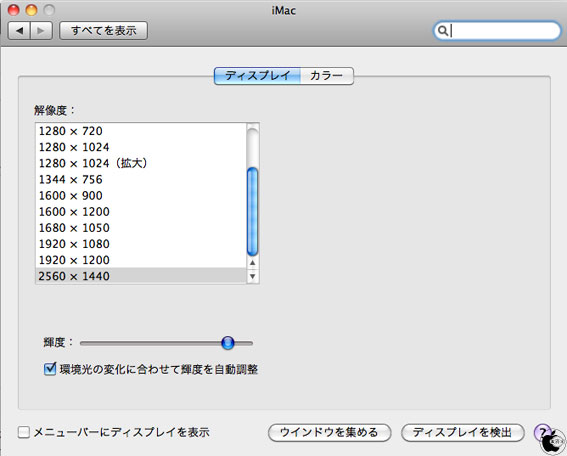Open help via the purple question mark

click(x=542, y=432)
